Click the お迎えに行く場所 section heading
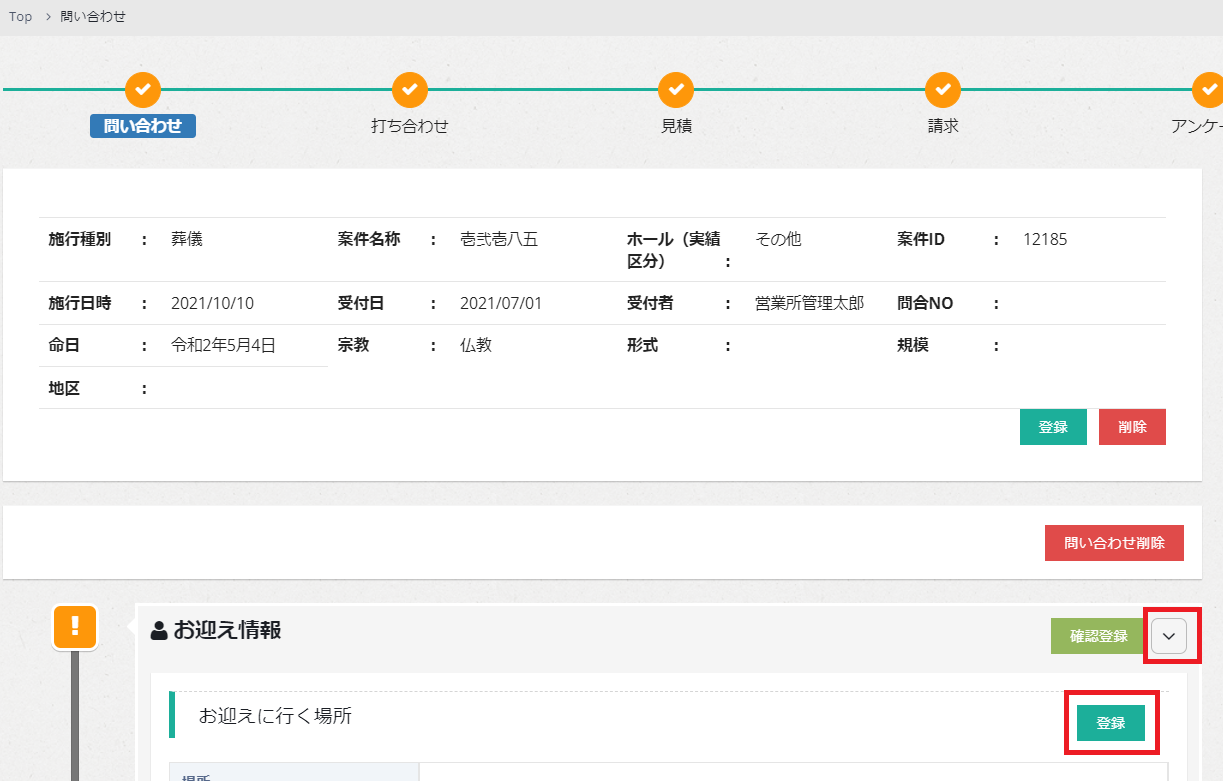Viewport: 1223px width, 781px height. coord(275,716)
